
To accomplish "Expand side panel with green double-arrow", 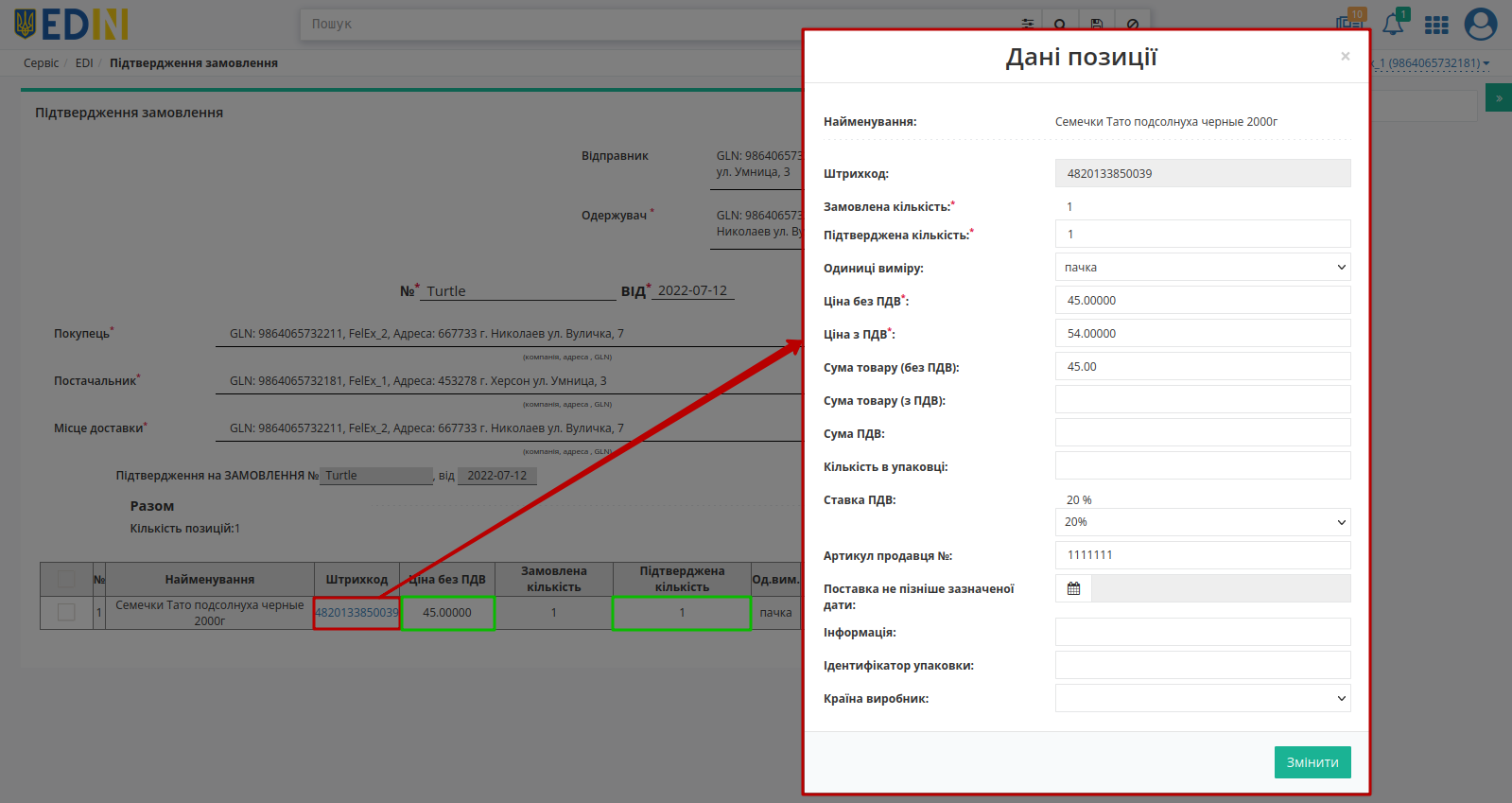I will click(1499, 97).
